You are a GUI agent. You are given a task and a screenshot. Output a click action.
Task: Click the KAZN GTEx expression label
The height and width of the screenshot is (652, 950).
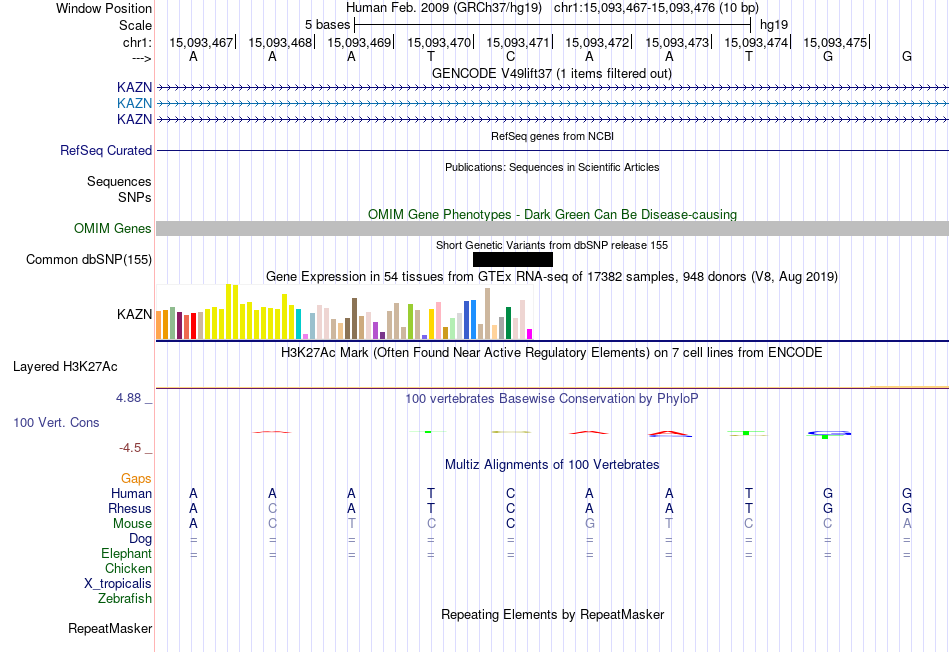(x=135, y=314)
